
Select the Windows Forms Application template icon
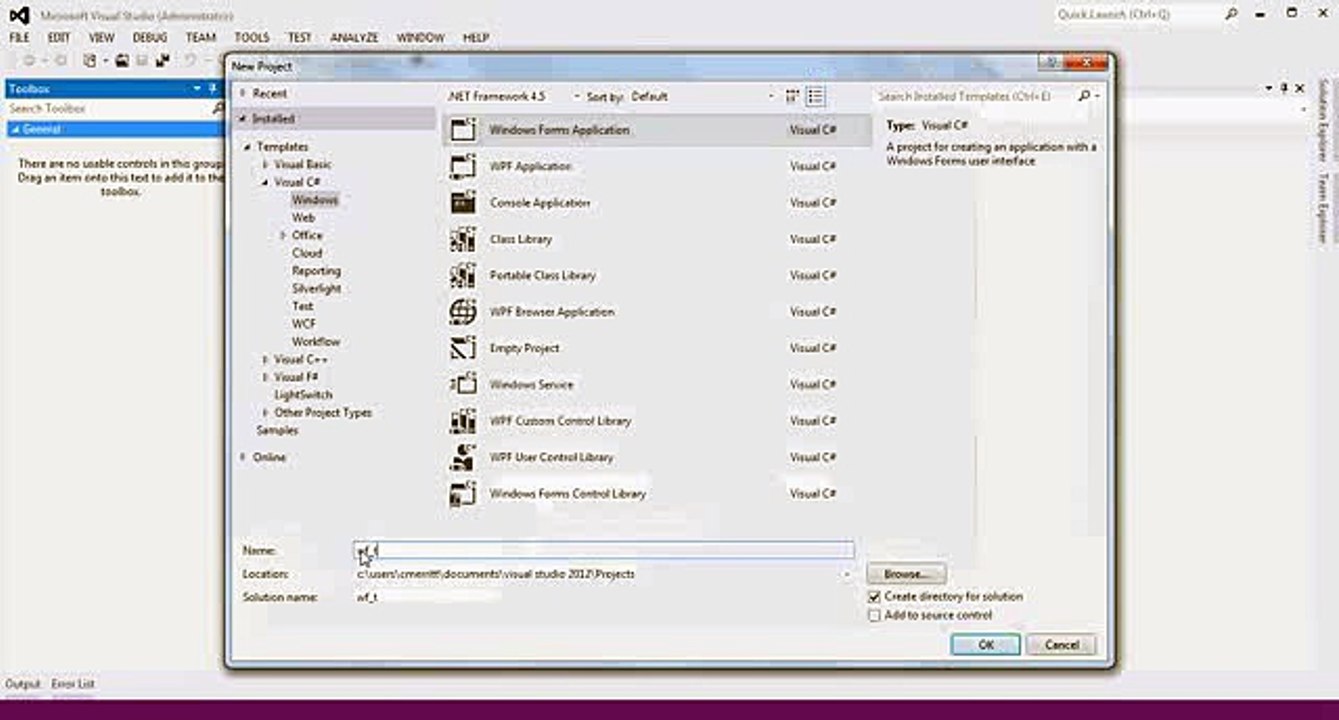click(463, 130)
